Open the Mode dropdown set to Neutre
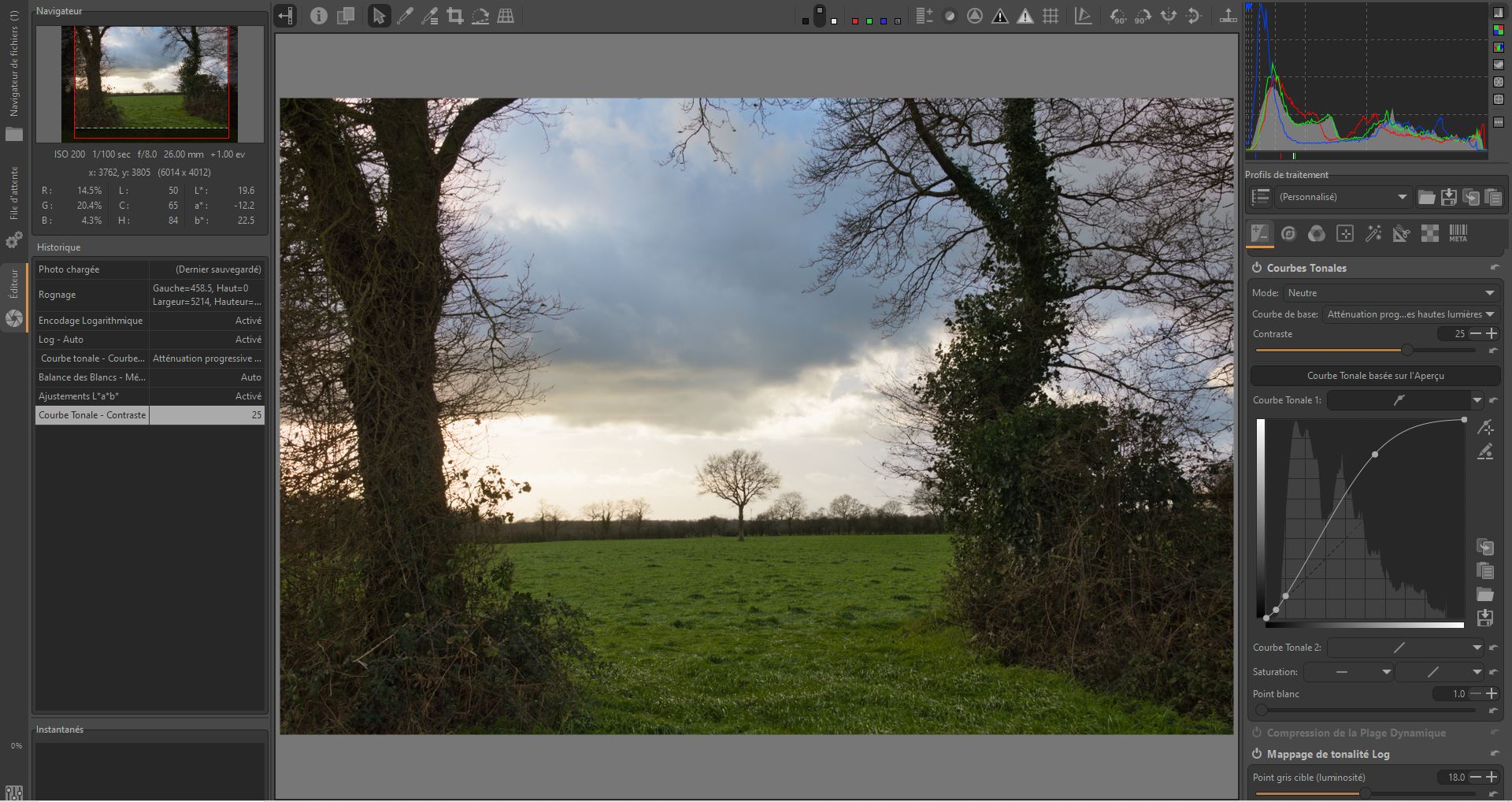This screenshot has width=1512, height=802. point(1390,293)
